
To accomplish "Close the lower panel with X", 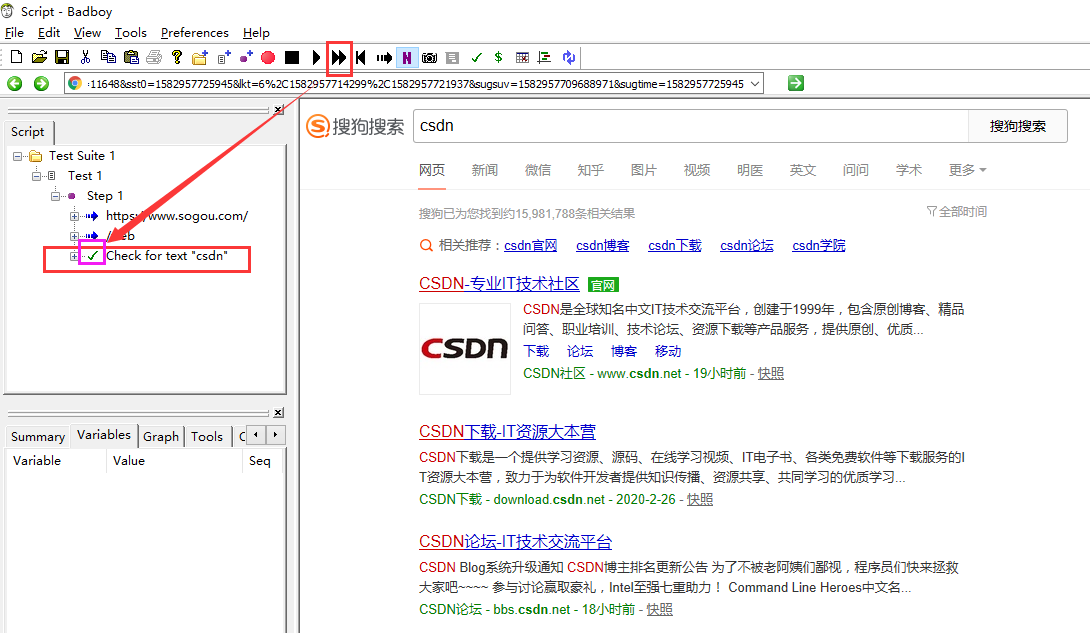I will [x=278, y=413].
